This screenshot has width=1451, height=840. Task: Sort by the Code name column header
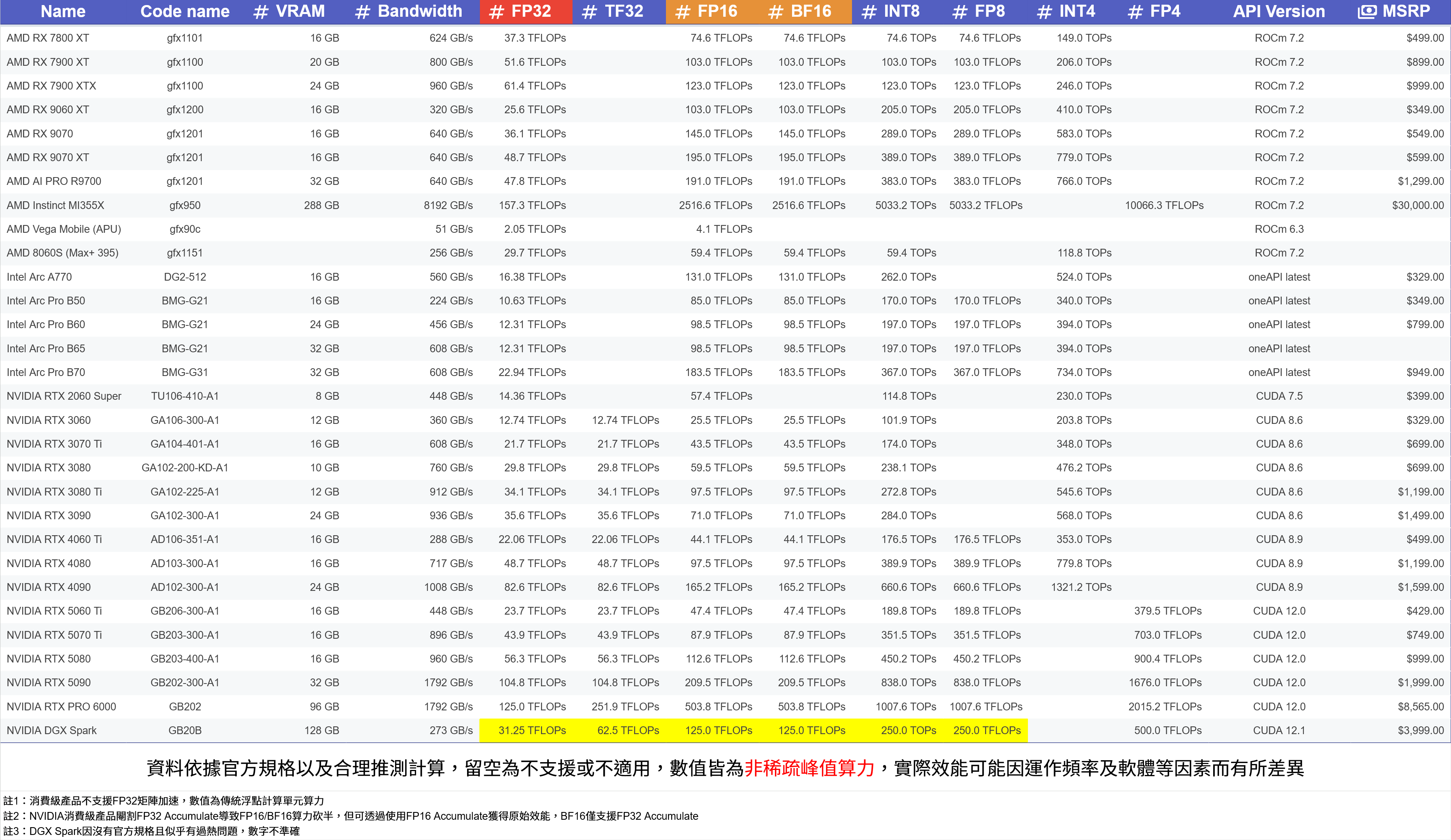(x=185, y=12)
